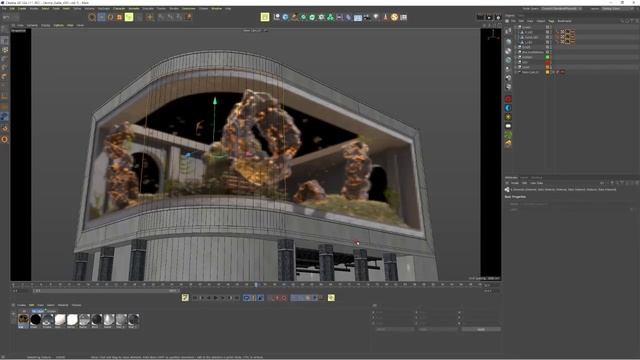Expand the last object row in Objects tree
This screenshot has height=360, width=640.
516,72
